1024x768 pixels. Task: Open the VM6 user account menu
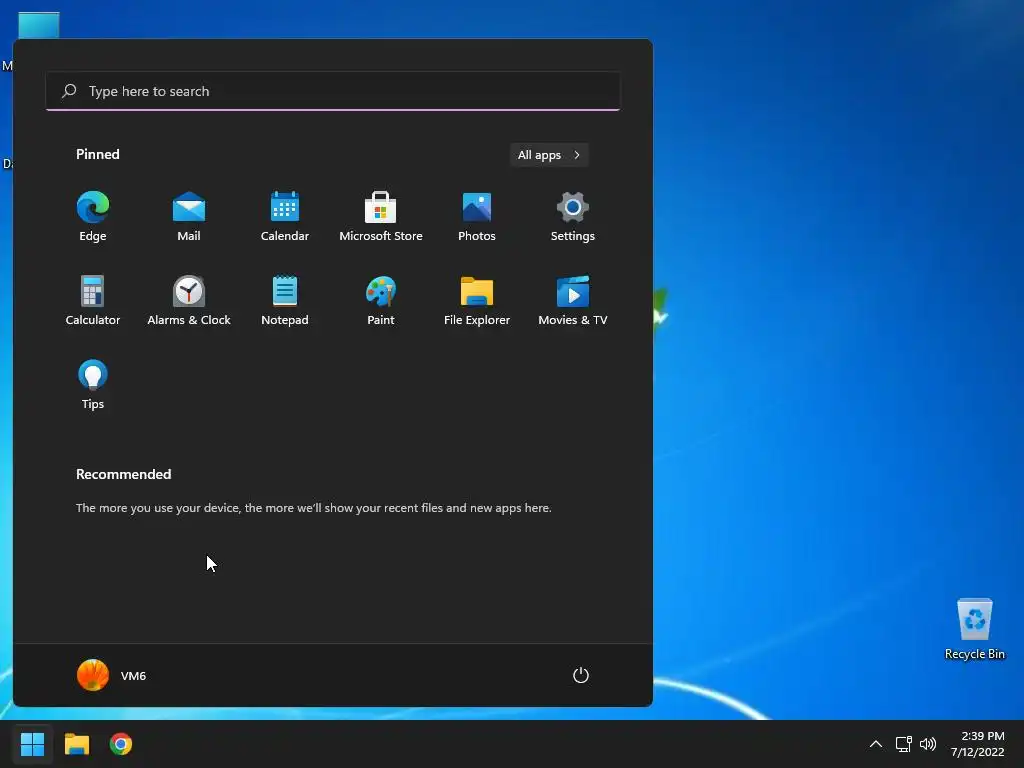click(x=112, y=675)
